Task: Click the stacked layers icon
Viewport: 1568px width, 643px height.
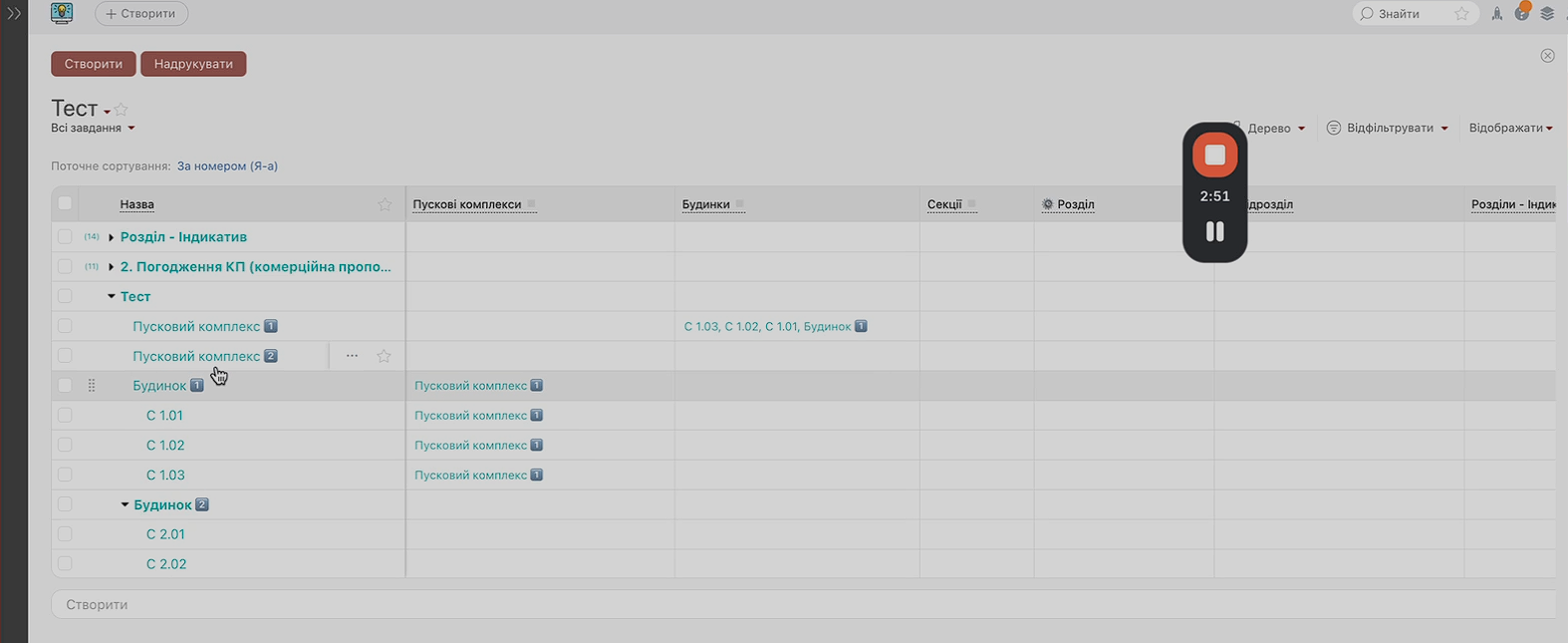Action: point(1547,14)
